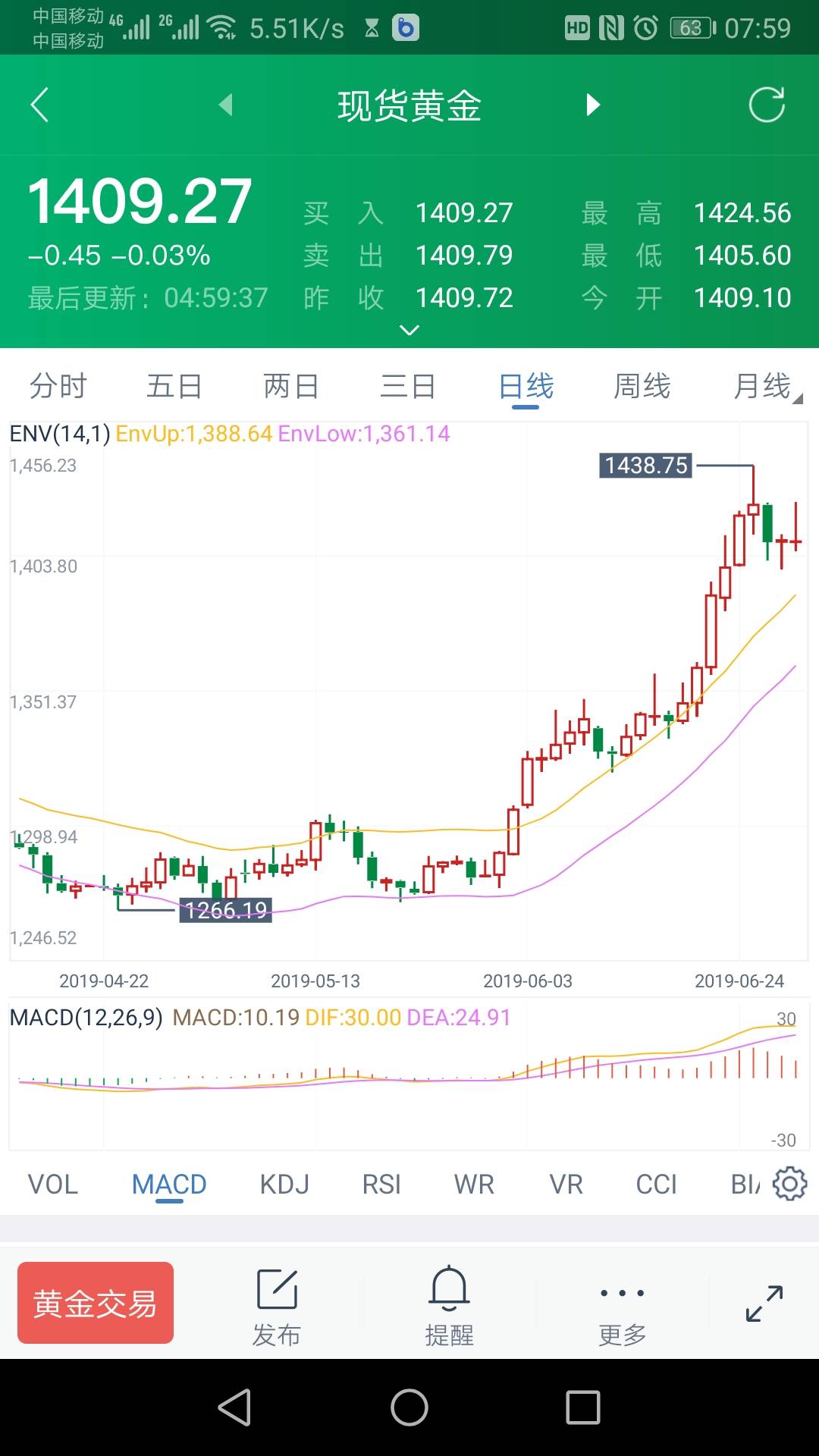This screenshot has height=1456, width=819.
Task: Select the 五日 five-day chart tab
Action: 174,386
